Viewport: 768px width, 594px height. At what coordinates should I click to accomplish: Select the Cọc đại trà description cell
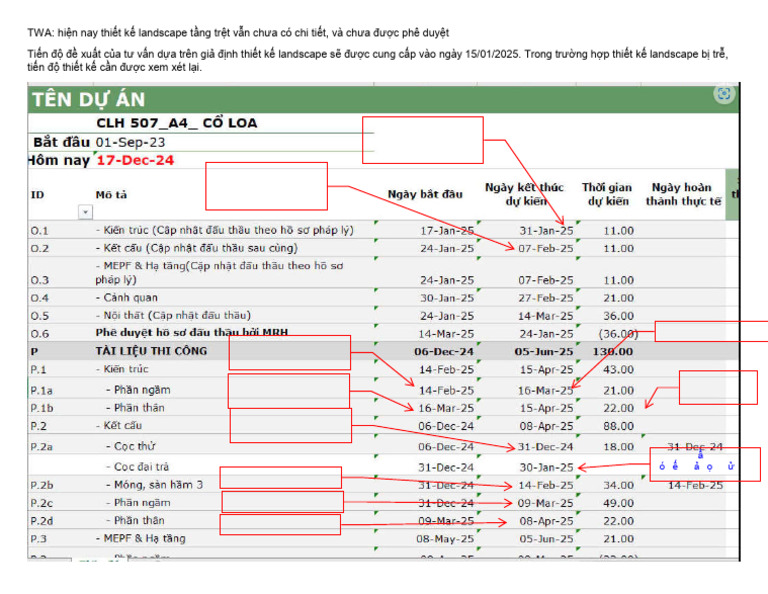[138, 467]
